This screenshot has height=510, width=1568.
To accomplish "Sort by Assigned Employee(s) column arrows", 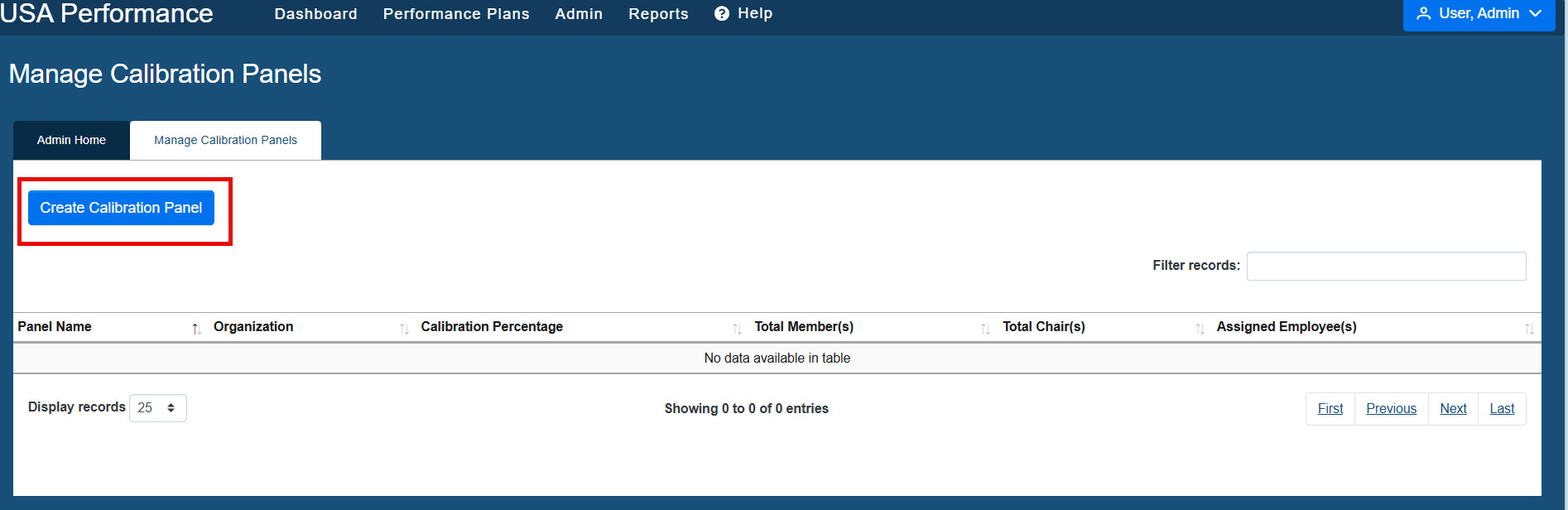I will pos(1529,329).
